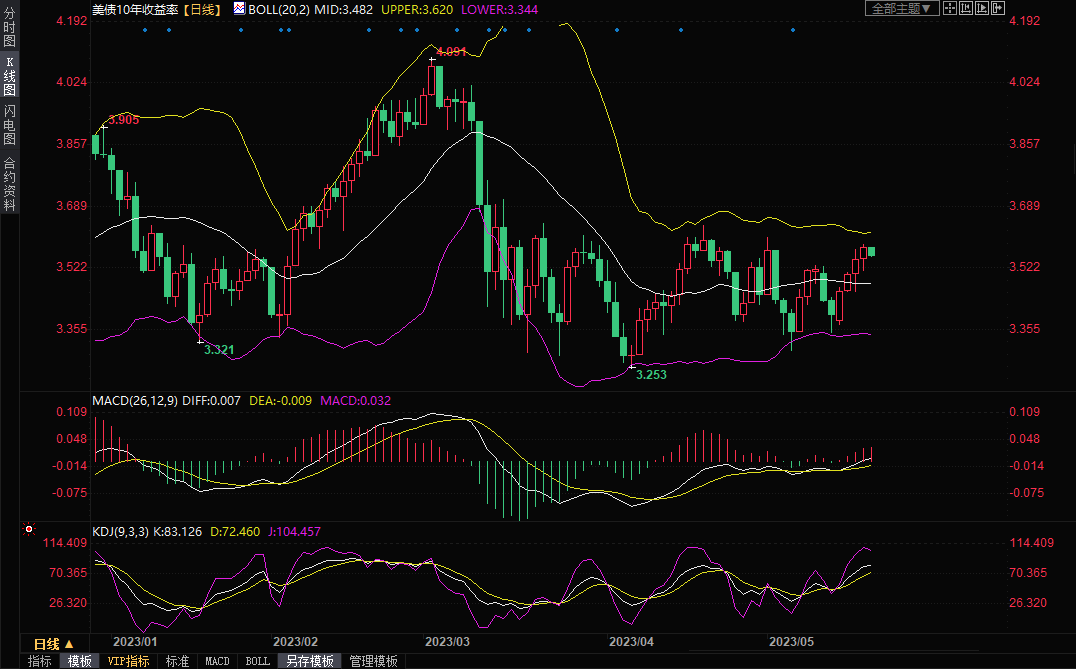Switch to 分时图 side tab
The width and height of the screenshot is (1076, 669).
9,28
